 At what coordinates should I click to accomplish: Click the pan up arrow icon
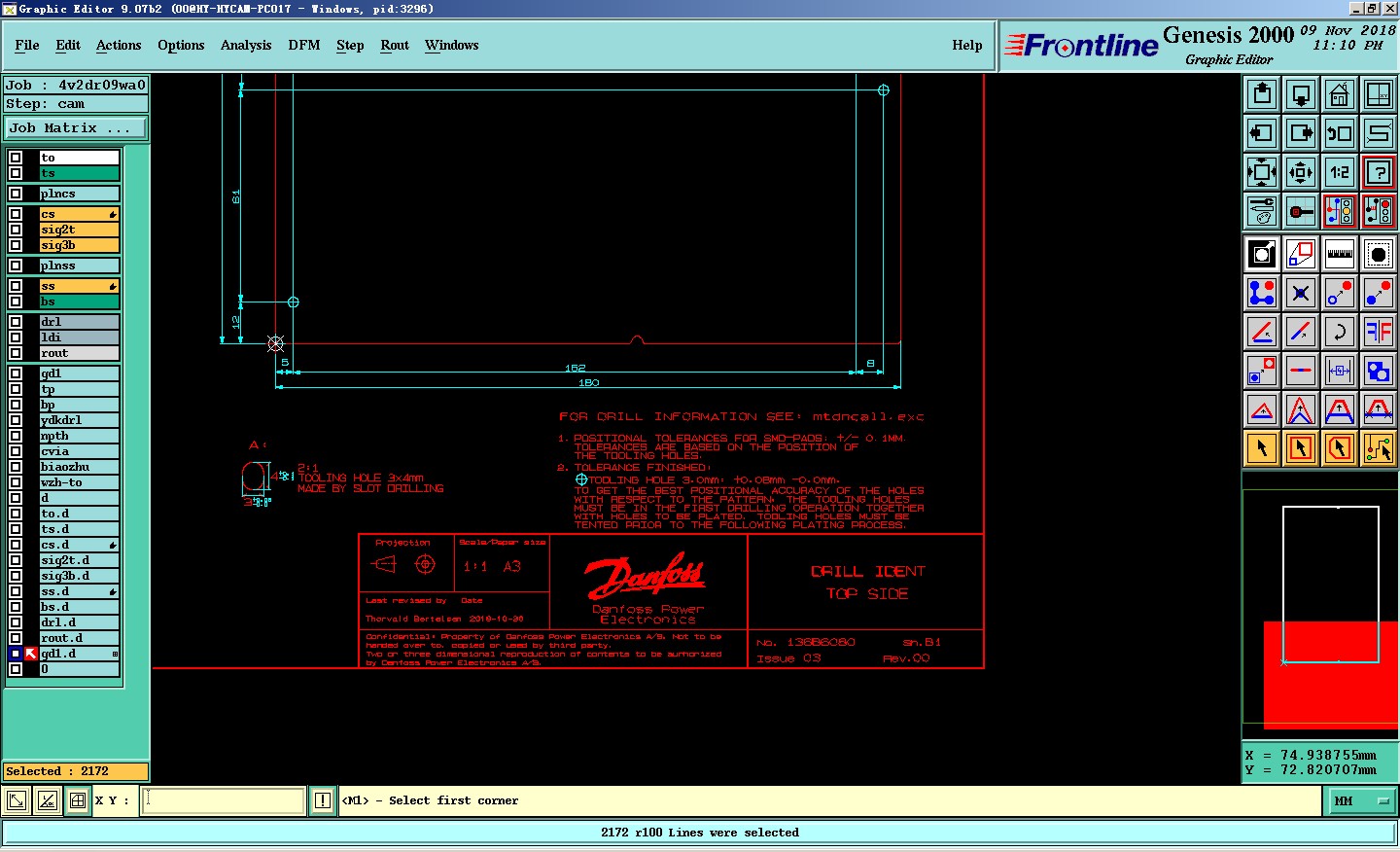(1262, 94)
